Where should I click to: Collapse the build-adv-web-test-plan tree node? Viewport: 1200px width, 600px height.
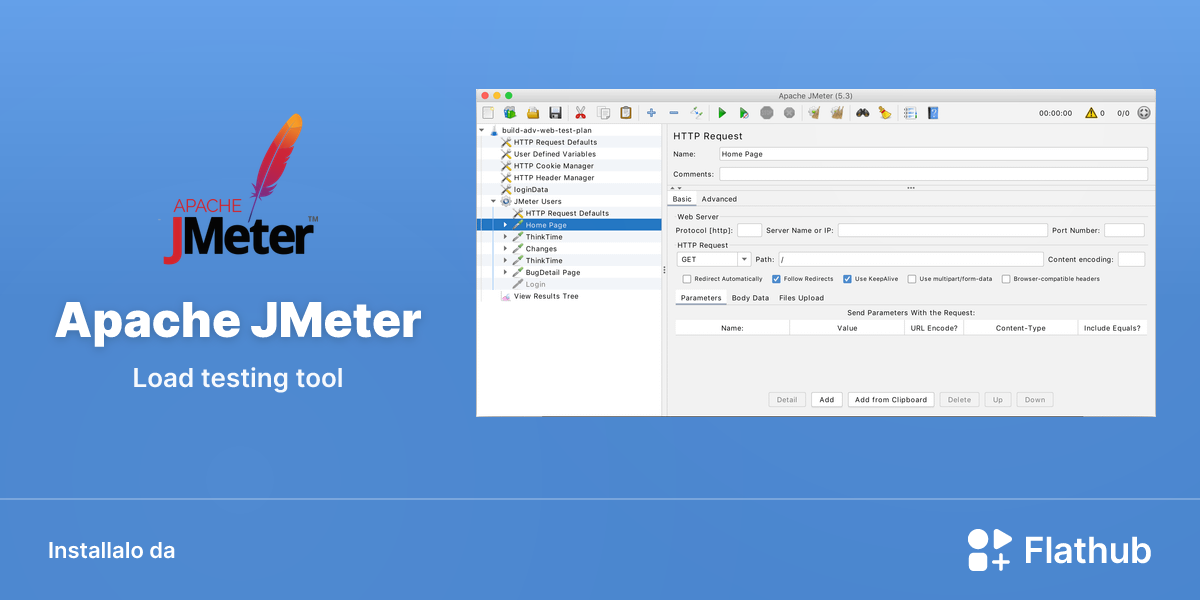tap(481, 130)
